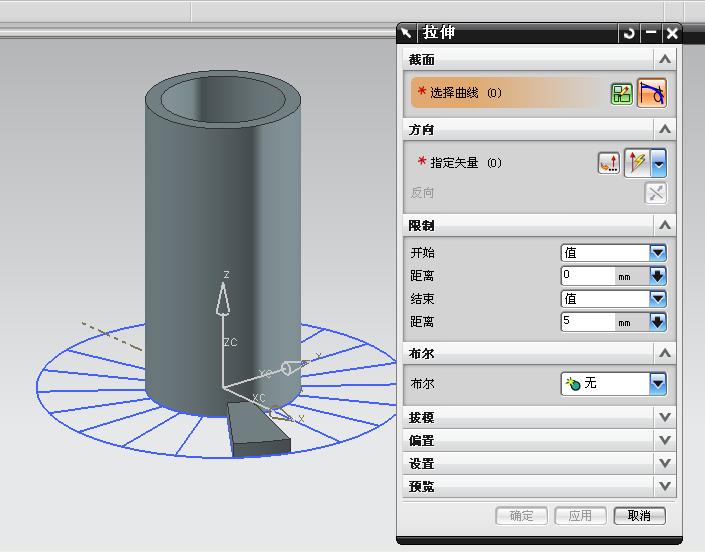Screen dimensions: 705x552
Task: Open the start distance options arrow
Action: [658, 276]
